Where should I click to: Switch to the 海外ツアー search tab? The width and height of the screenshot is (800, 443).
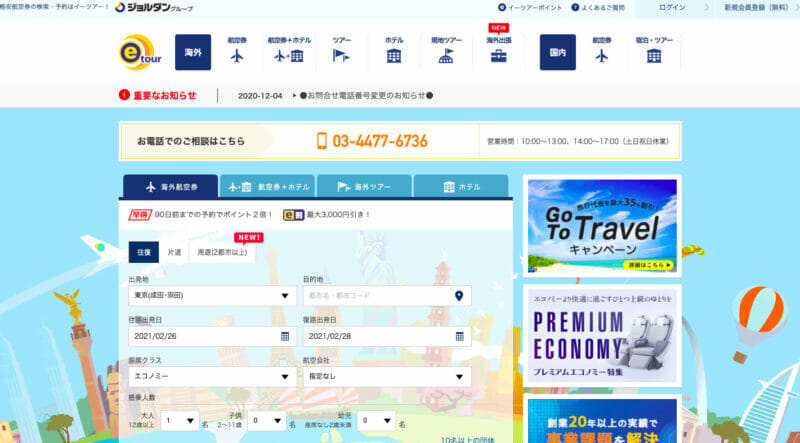click(x=364, y=187)
